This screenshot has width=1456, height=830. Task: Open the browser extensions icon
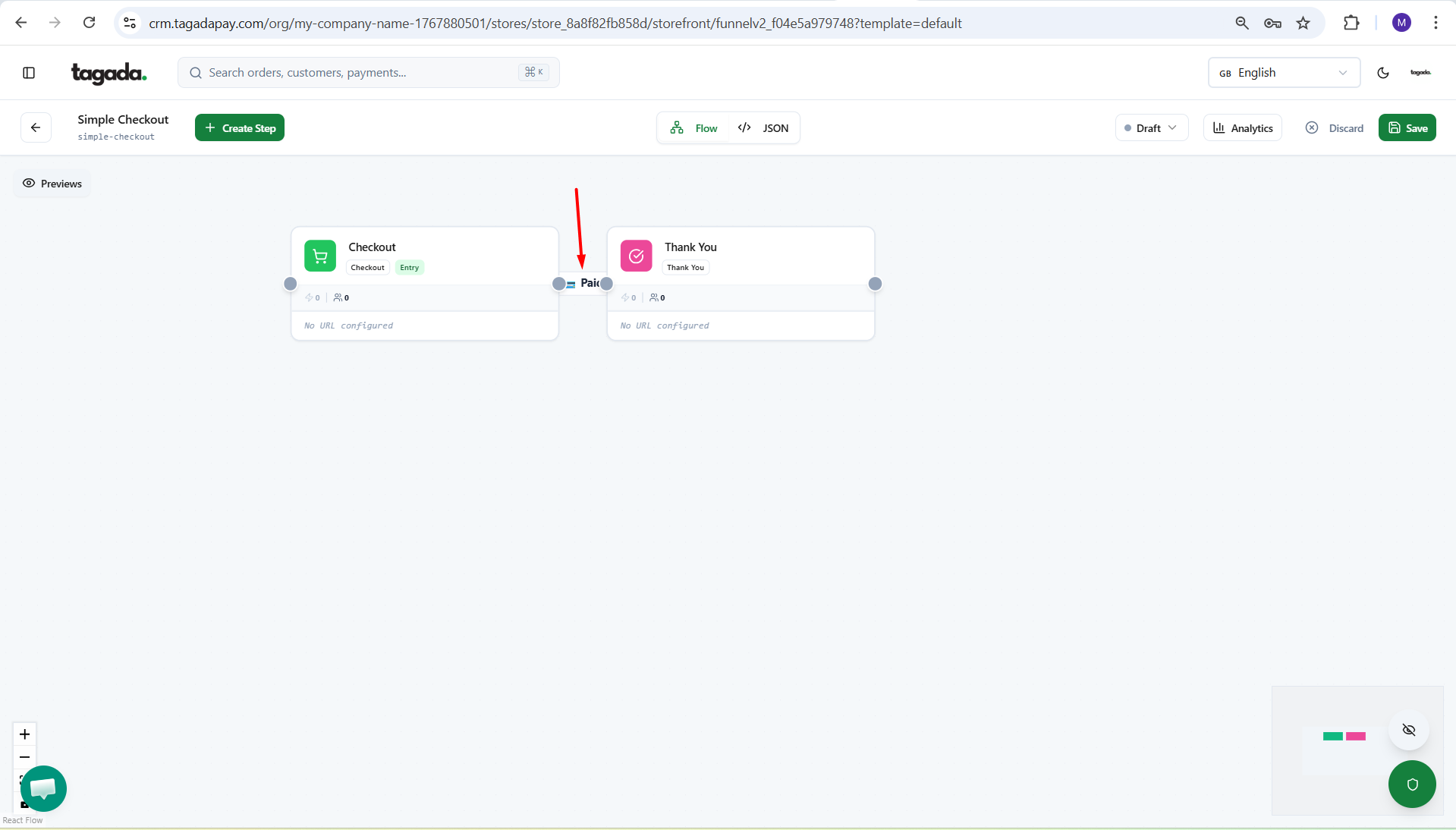(1351, 23)
